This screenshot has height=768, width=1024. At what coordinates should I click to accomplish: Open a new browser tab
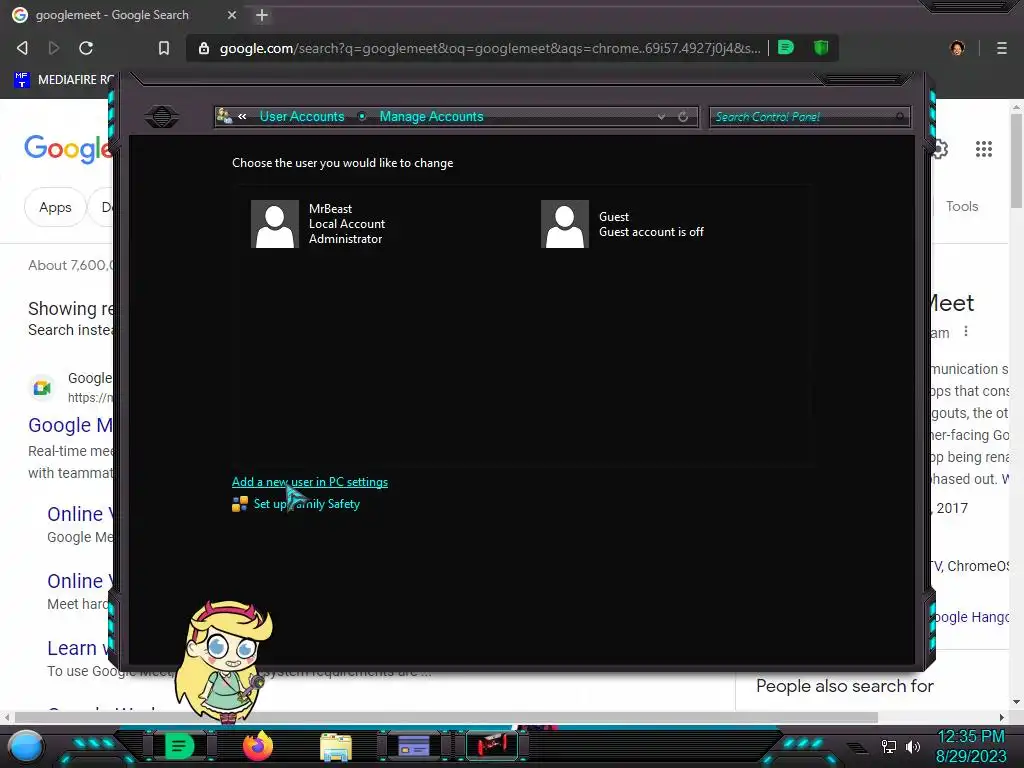pos(262,15)
